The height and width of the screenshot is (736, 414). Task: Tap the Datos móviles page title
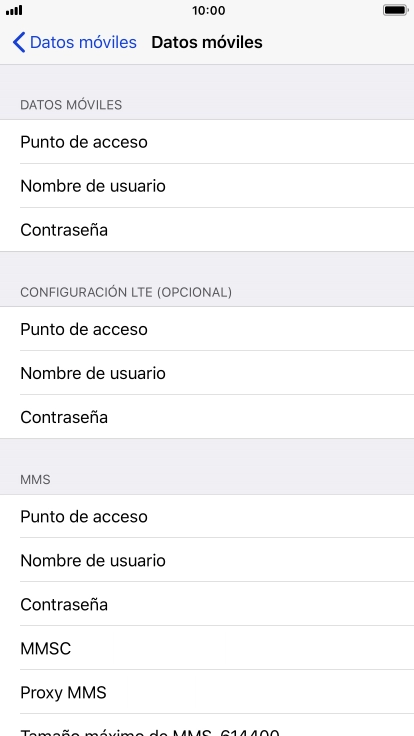coord(207,42)
